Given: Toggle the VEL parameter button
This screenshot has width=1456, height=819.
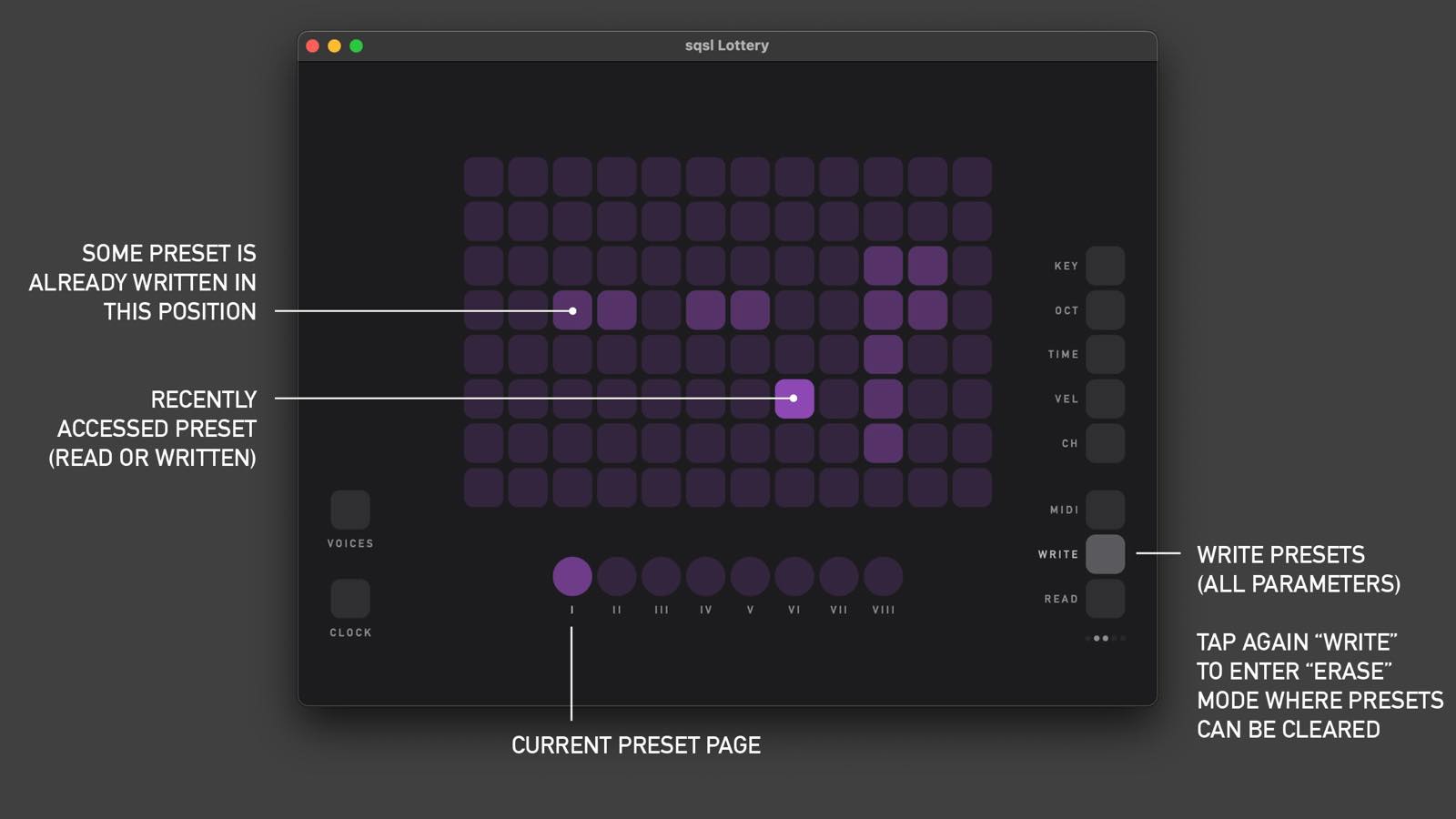Looking at the screenshot, I should pyautogui.click(x=1105, y=399).
